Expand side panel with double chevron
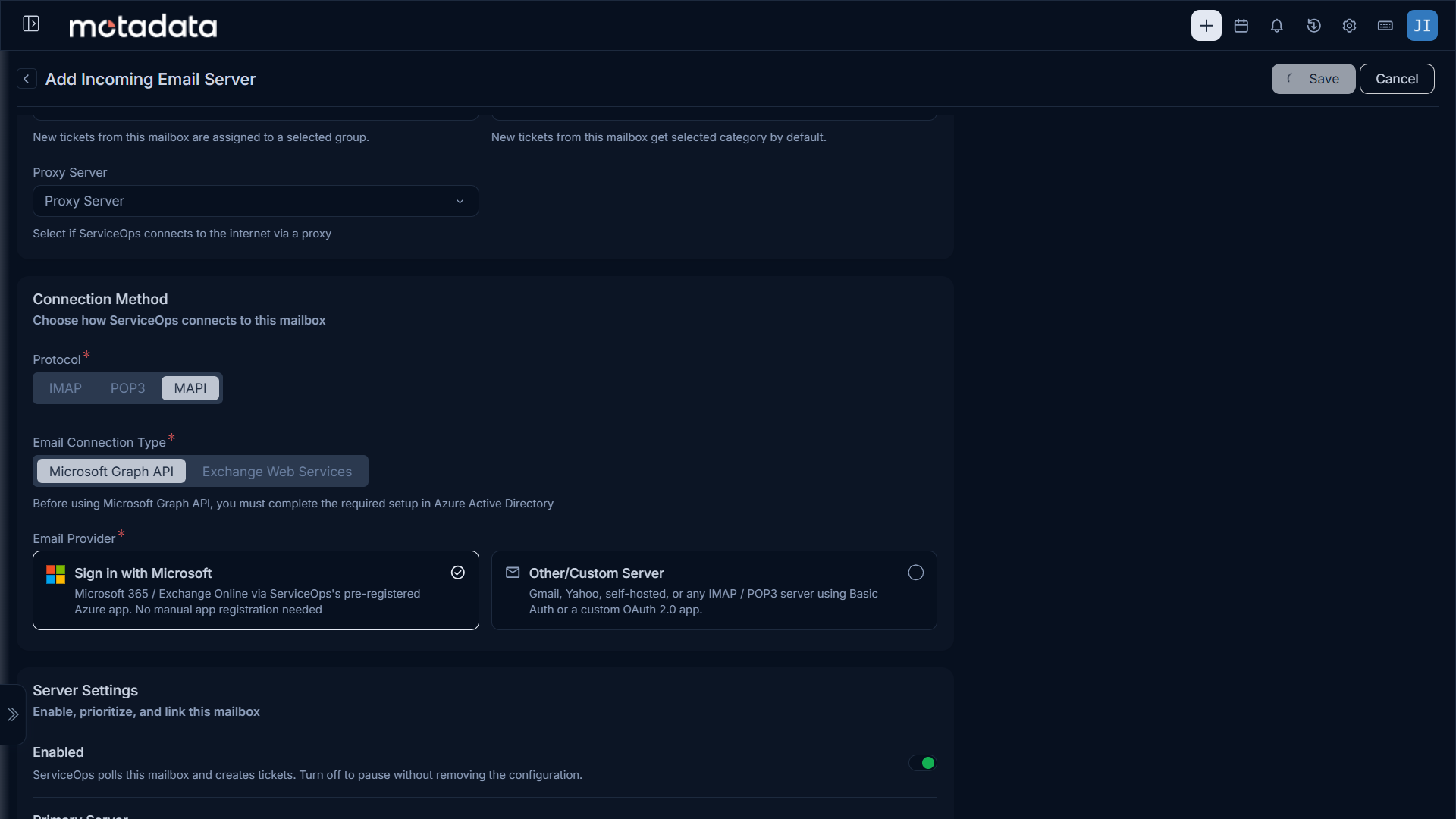The height and width of the screenshot is (819, 1456). click(13, 714)
